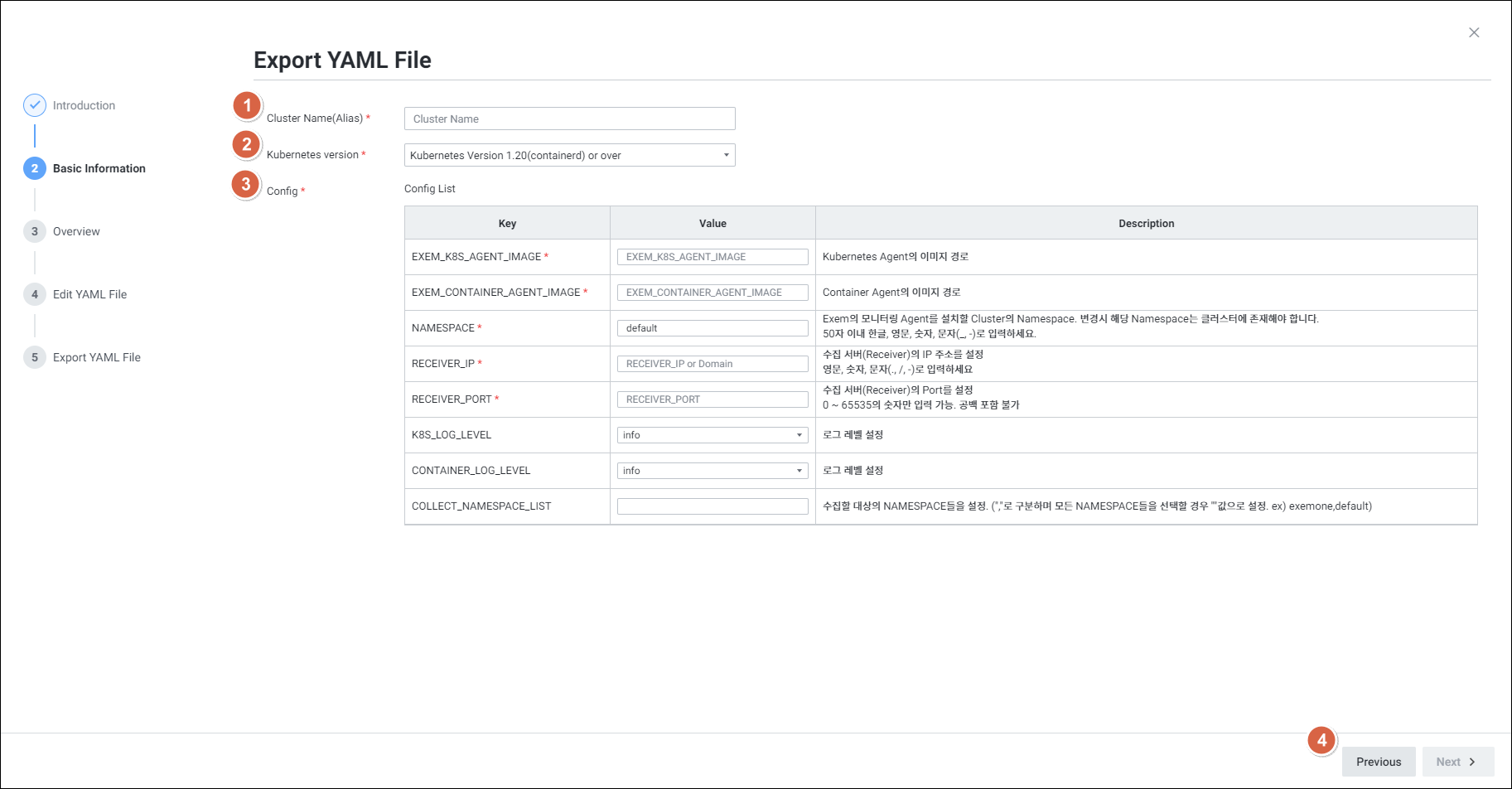Click the chevron arrow on Next button
1512x789 pixels.
tap(1472, 762)
